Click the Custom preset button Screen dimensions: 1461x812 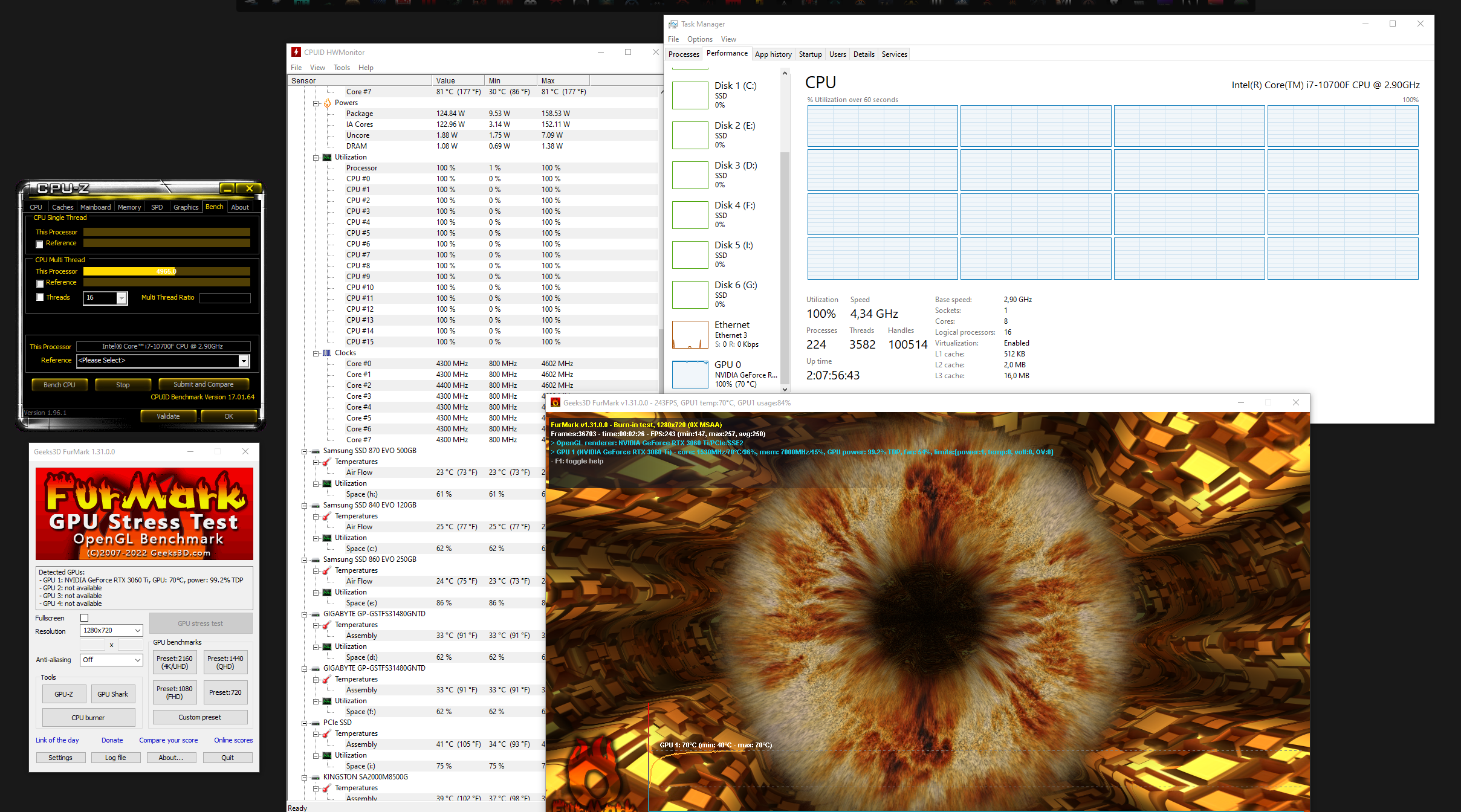200,717
